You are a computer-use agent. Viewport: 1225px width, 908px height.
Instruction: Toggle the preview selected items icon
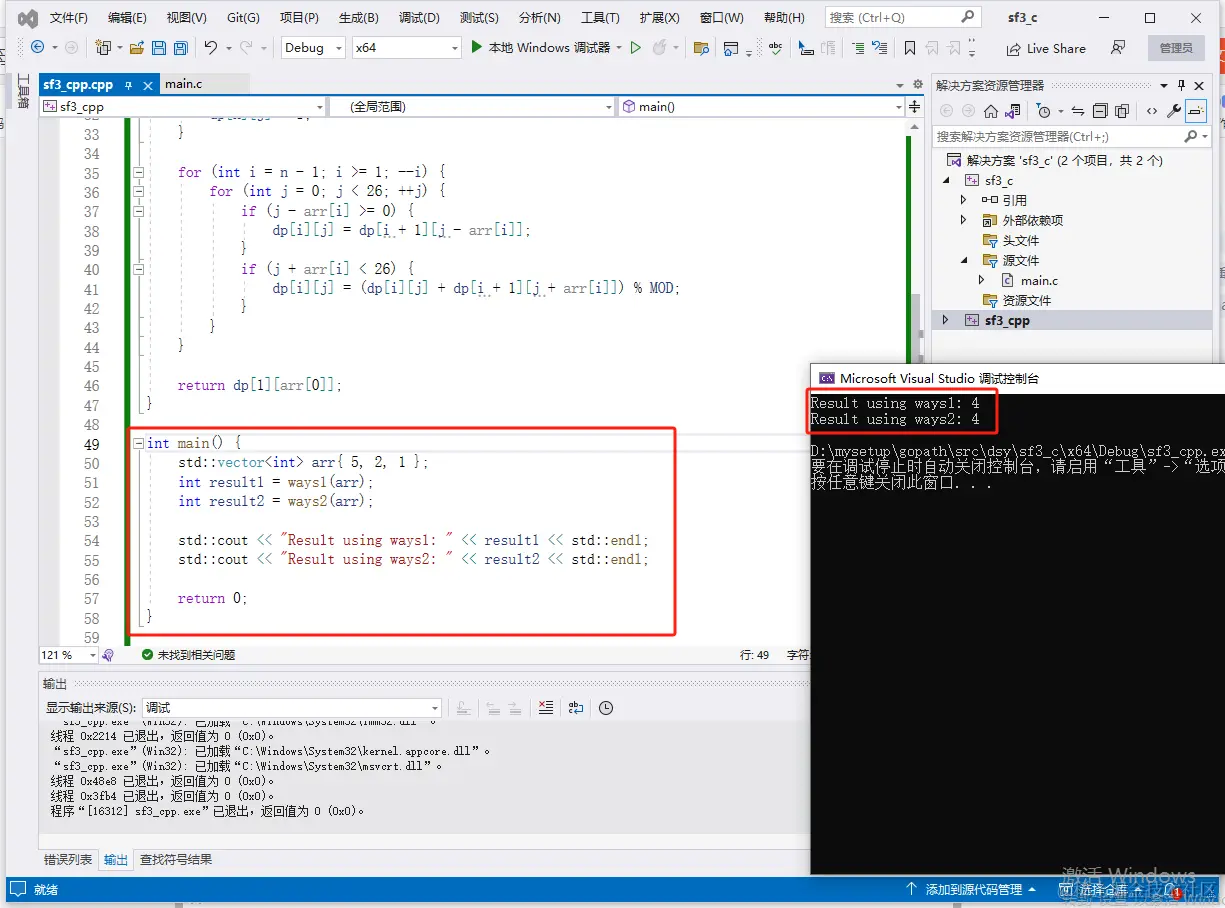1197,111
